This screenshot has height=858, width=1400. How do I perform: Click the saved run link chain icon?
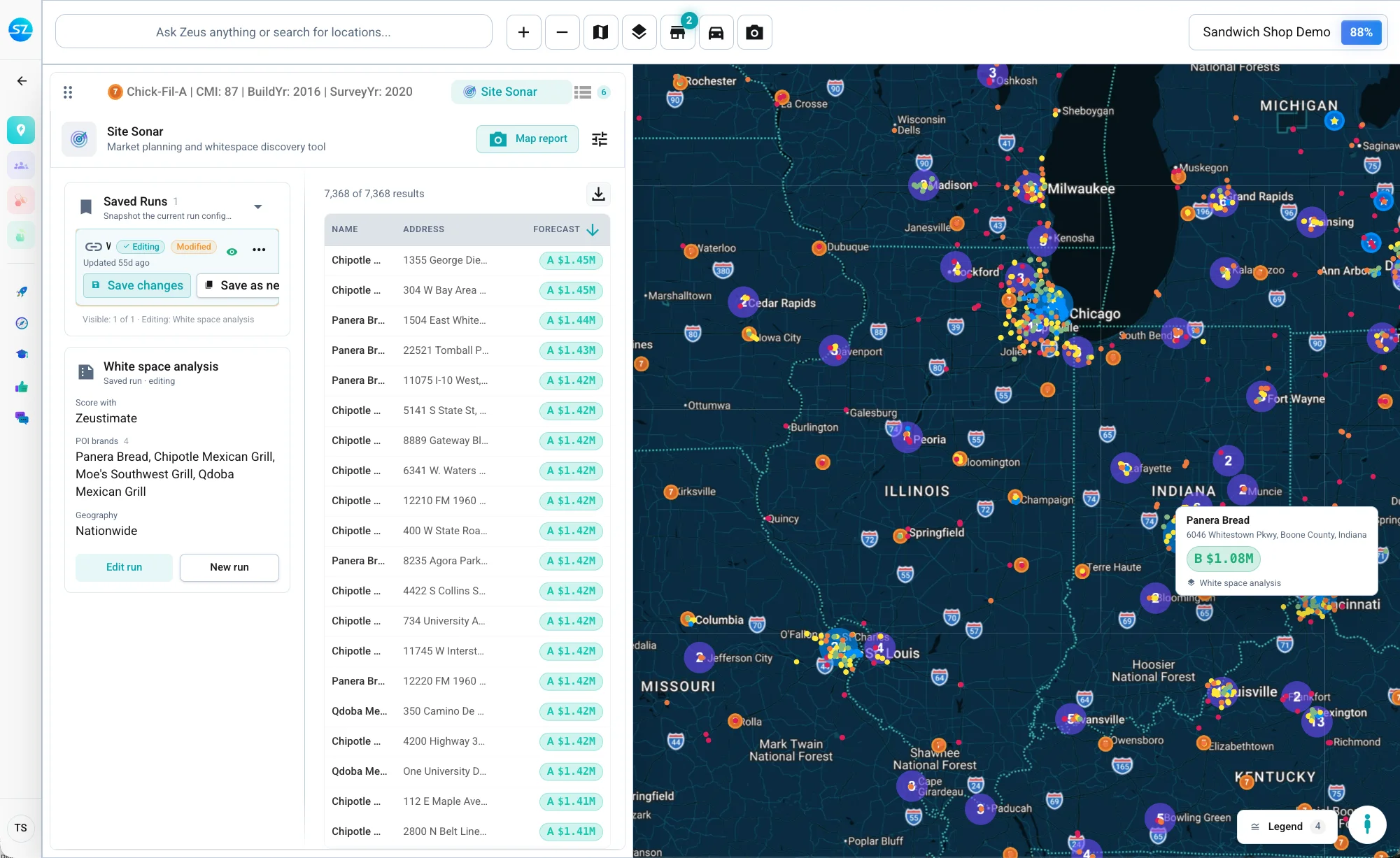(93, 247)
